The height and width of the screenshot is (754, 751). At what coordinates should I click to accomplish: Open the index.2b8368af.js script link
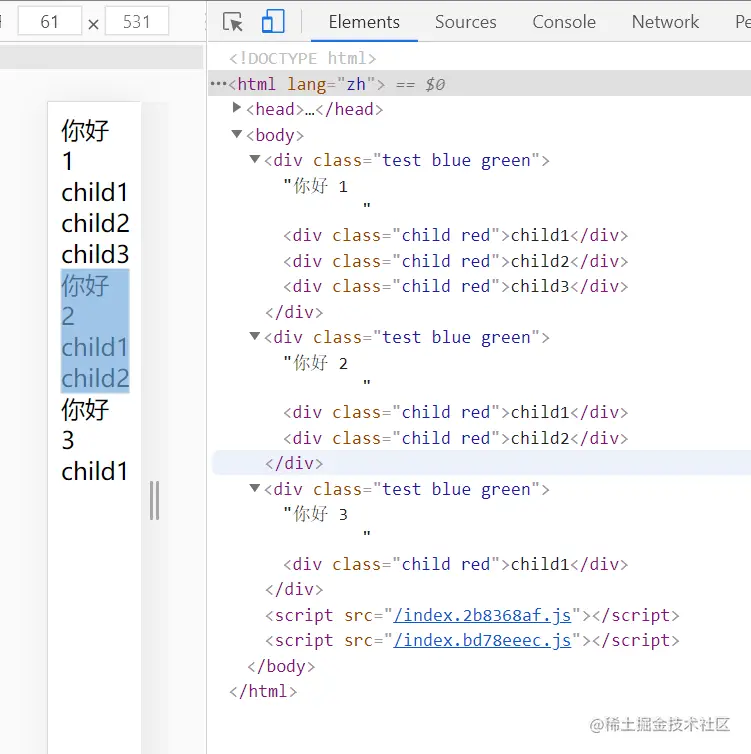click(x=482, y=616)
